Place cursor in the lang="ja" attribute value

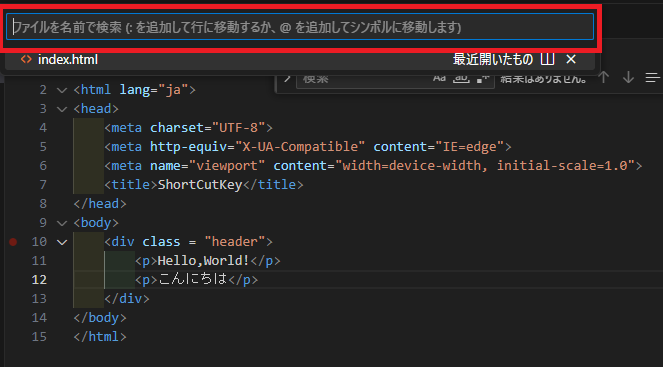[x=173, y=90]
